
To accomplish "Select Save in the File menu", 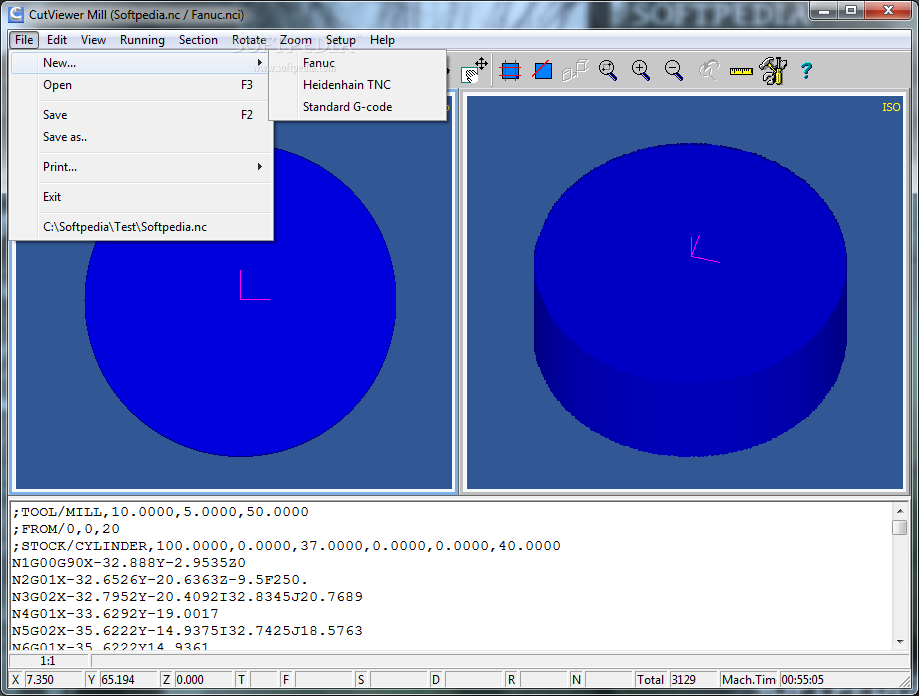I will point(142,115).
